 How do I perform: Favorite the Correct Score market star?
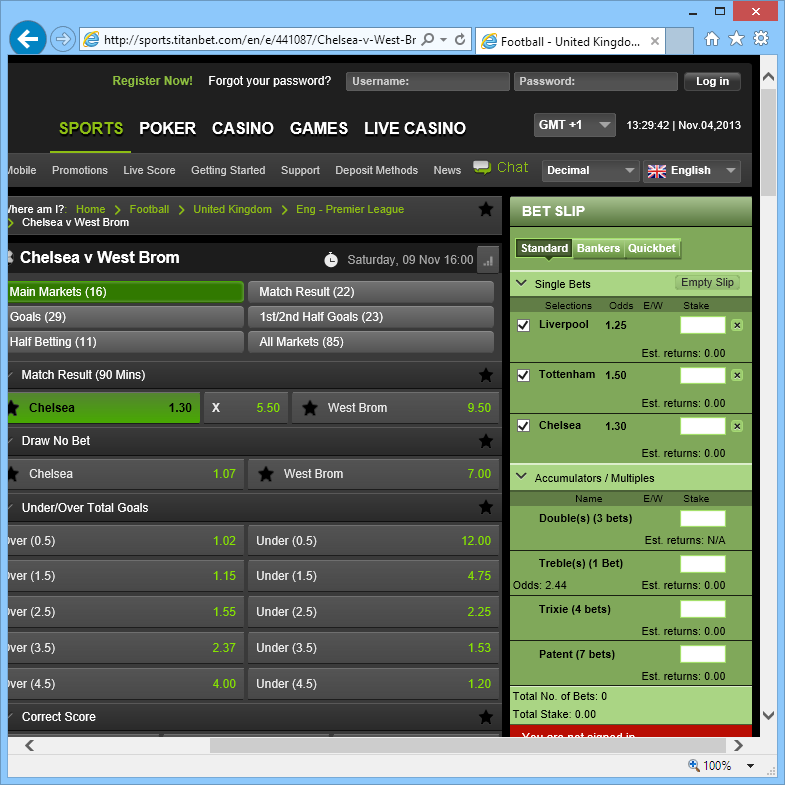click(x=486, y=717)
